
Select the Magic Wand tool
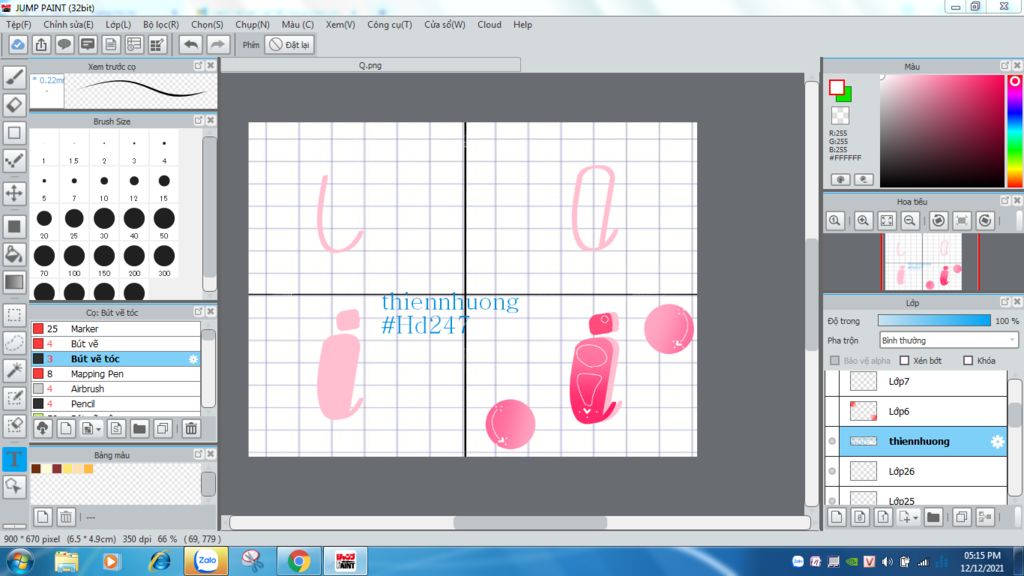14,370
